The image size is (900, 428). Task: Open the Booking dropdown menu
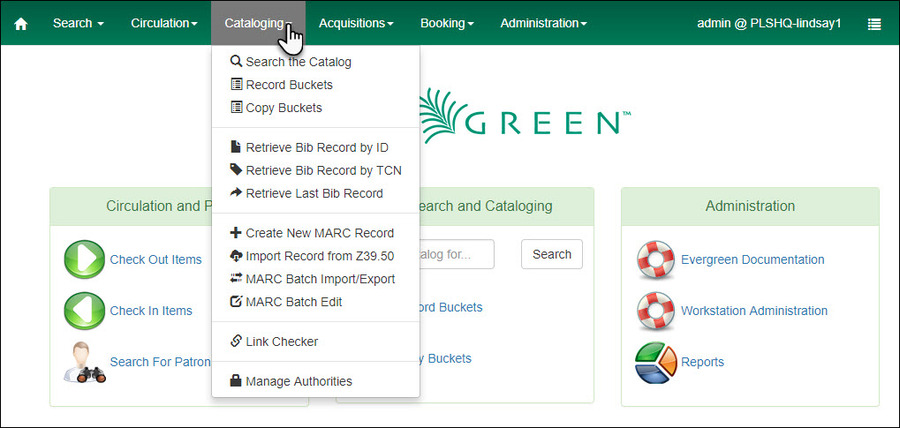(x=447, y=24)
